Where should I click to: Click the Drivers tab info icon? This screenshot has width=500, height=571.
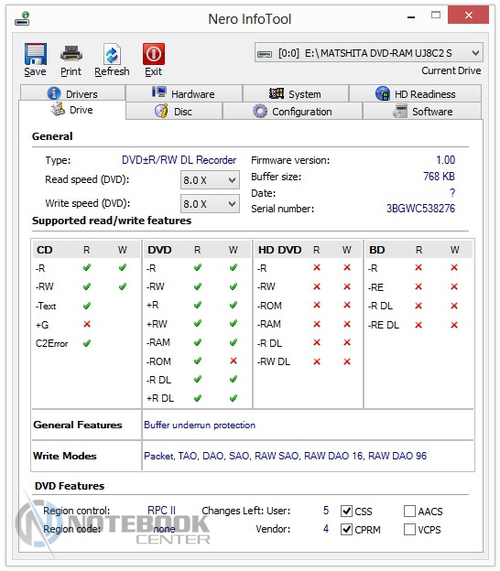(54, 94)
